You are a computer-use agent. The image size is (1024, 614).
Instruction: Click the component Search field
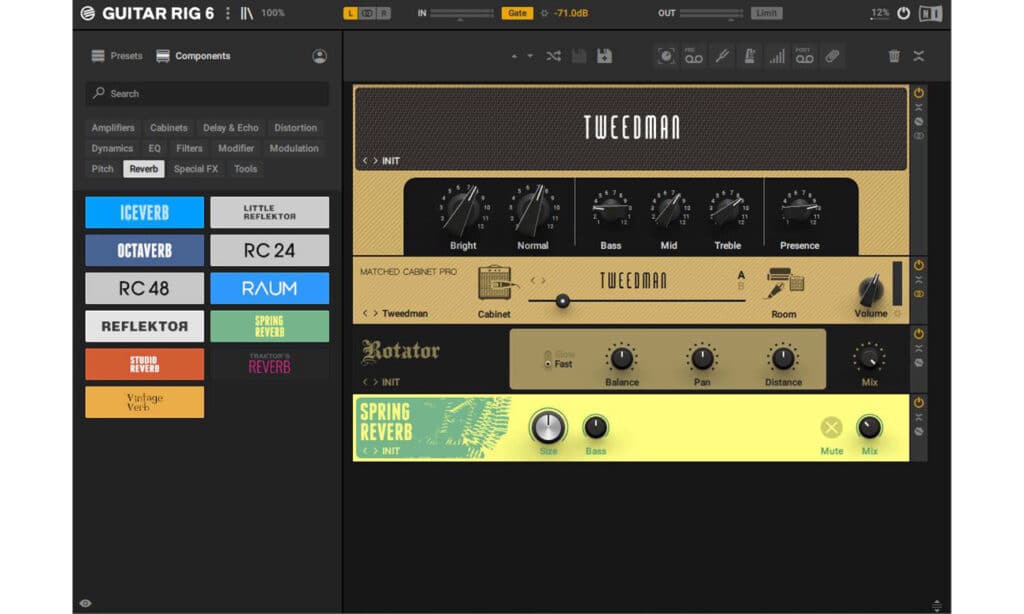tap(207, 93)
